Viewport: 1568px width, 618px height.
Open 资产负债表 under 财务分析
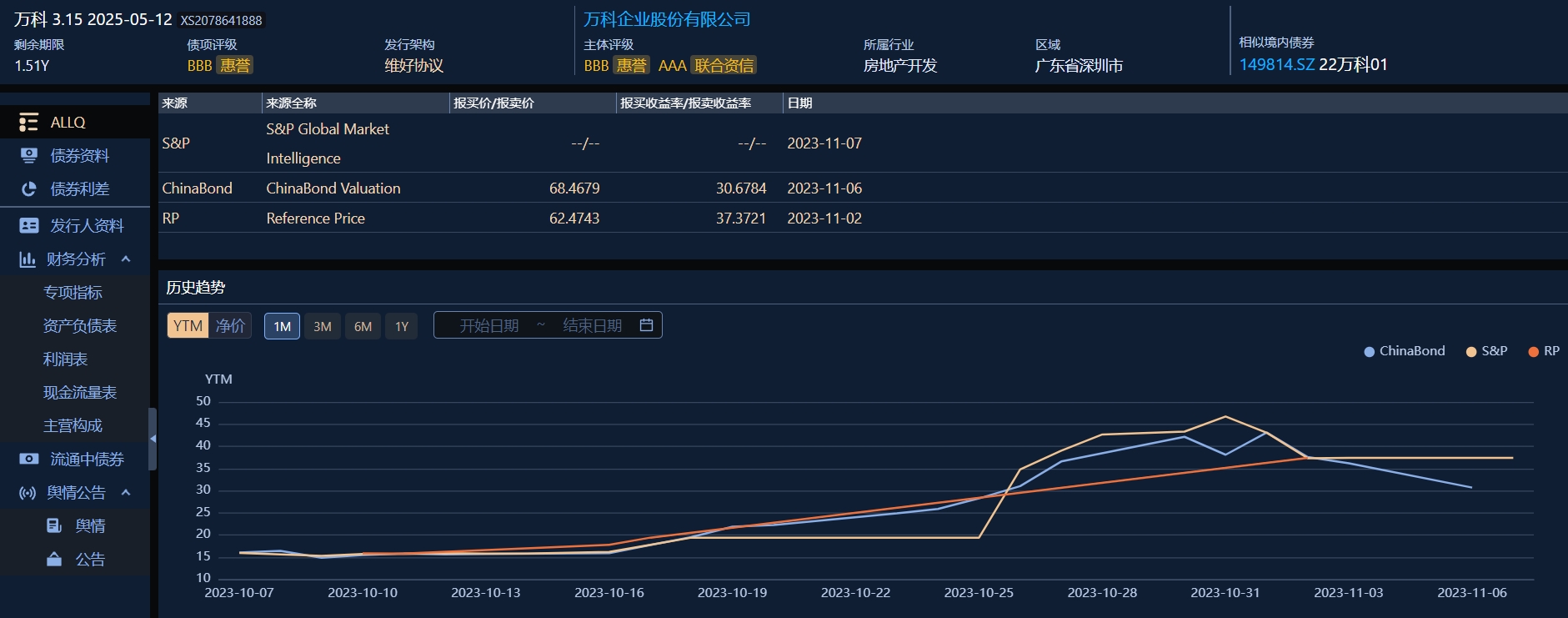click(80, 326)
